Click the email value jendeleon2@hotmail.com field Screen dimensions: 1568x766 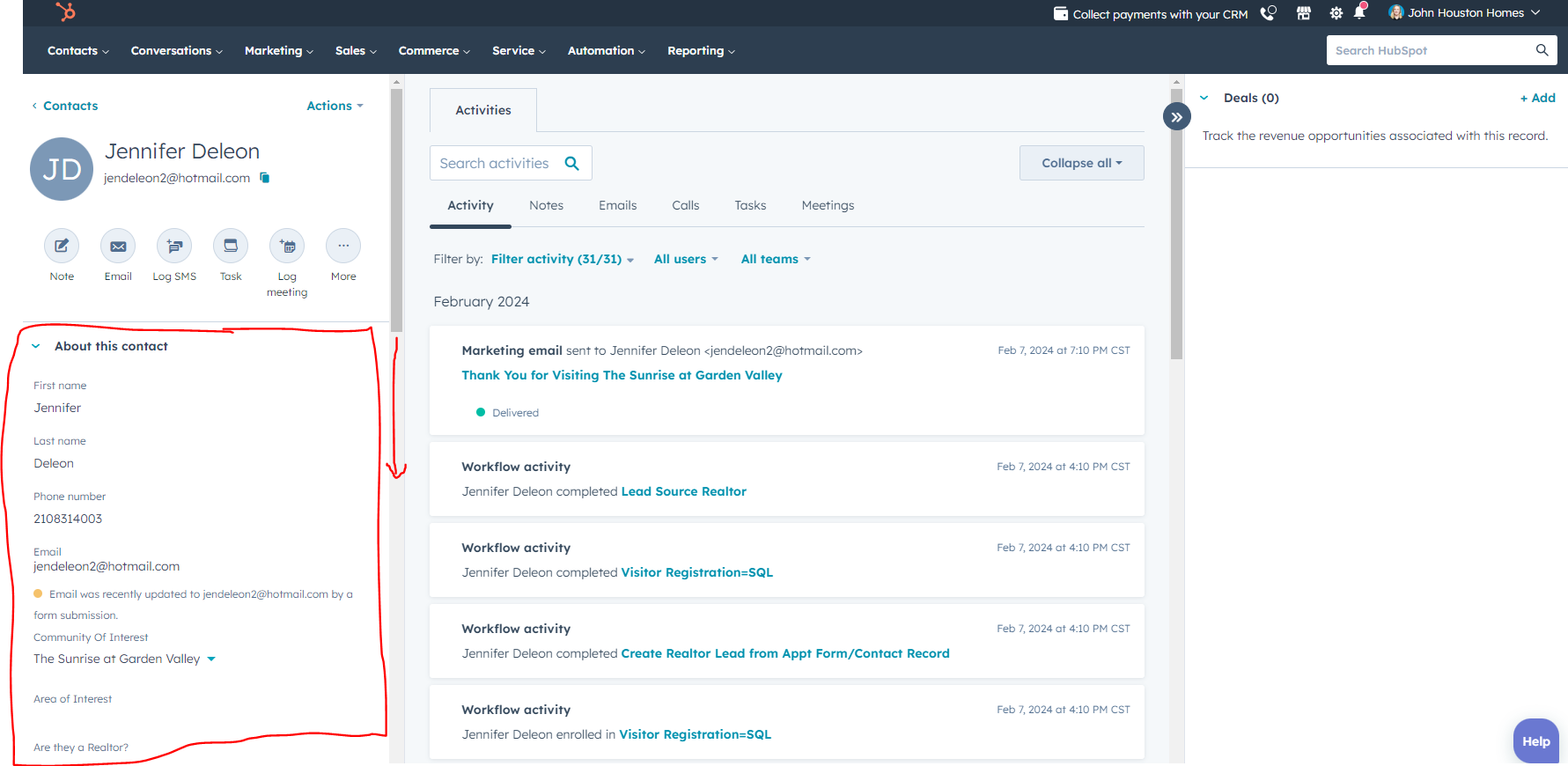(x=107, y=566)
